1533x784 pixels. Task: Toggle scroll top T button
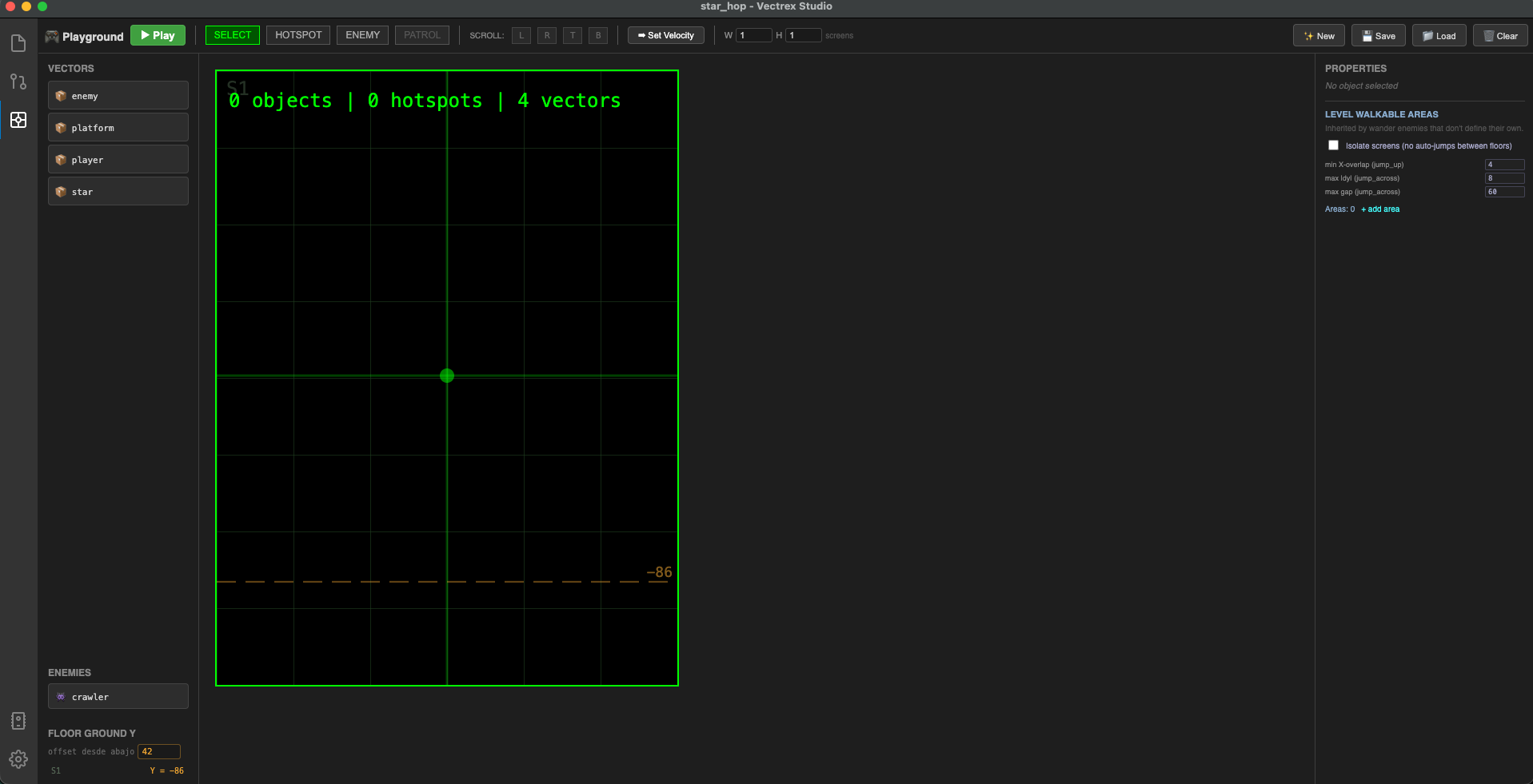(573, 35)
